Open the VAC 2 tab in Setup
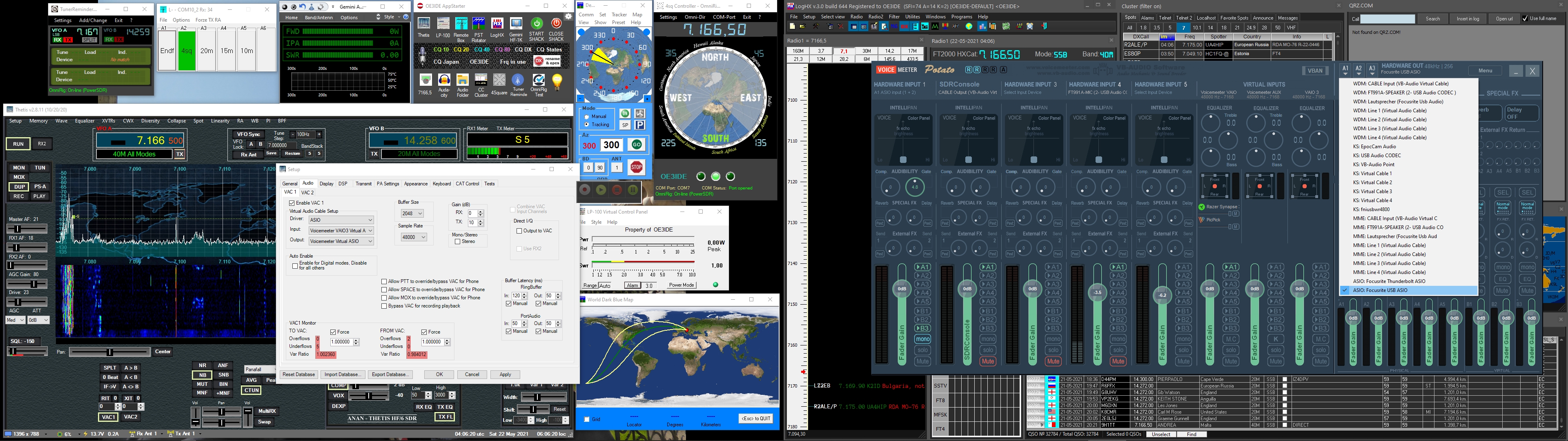 [308, 192]
